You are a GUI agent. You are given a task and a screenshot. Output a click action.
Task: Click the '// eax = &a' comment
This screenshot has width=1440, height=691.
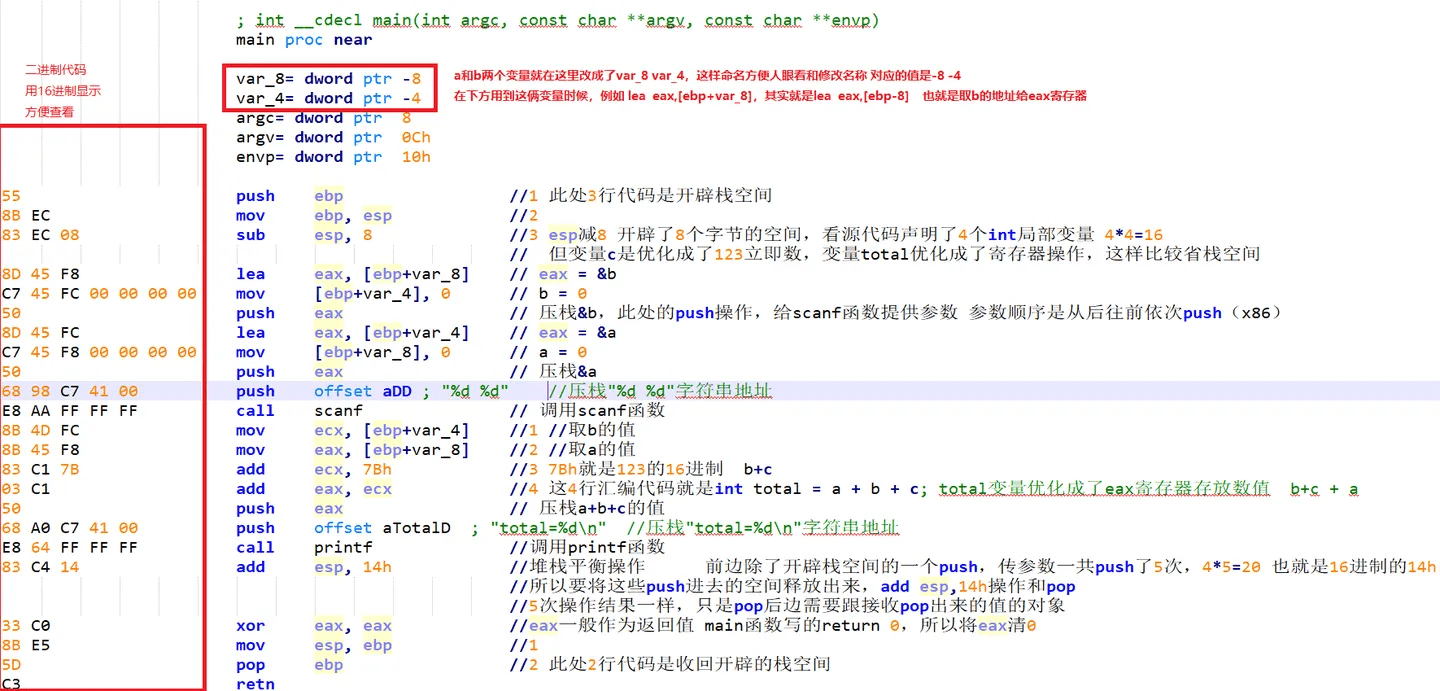tap(563, 333)
